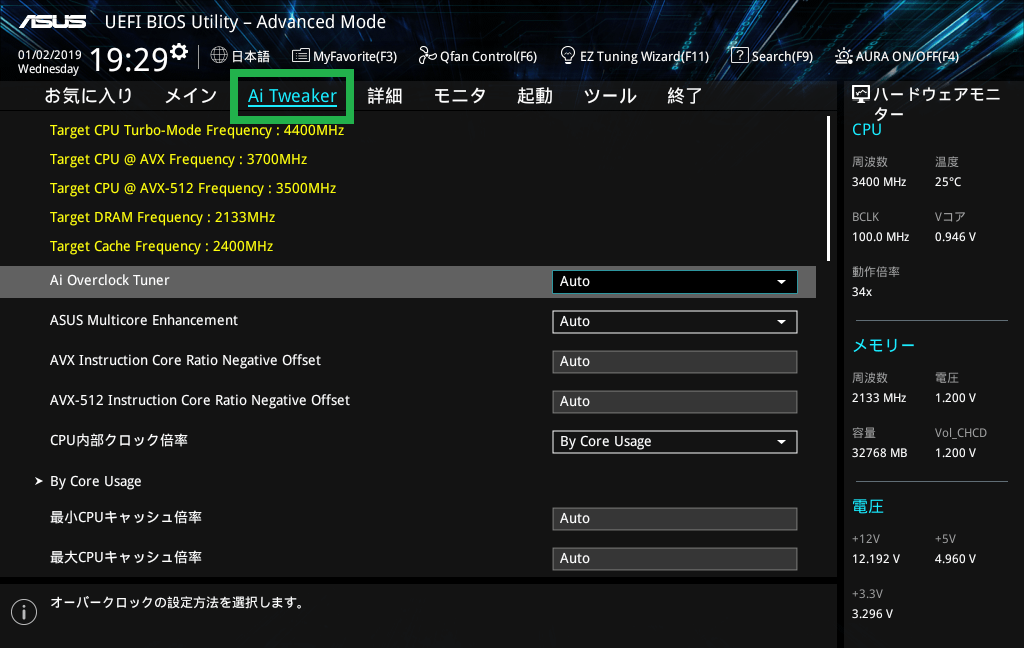Viewport: 1024px width, 648px height.
Task: Click the gear icon beside the clock
Action: pos(179,51)
